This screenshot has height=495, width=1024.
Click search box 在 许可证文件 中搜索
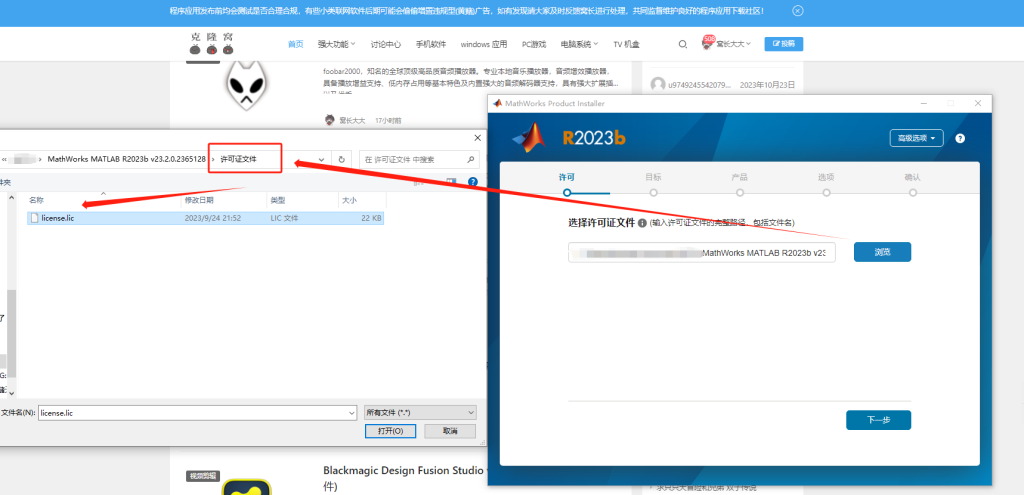(419, 159)
